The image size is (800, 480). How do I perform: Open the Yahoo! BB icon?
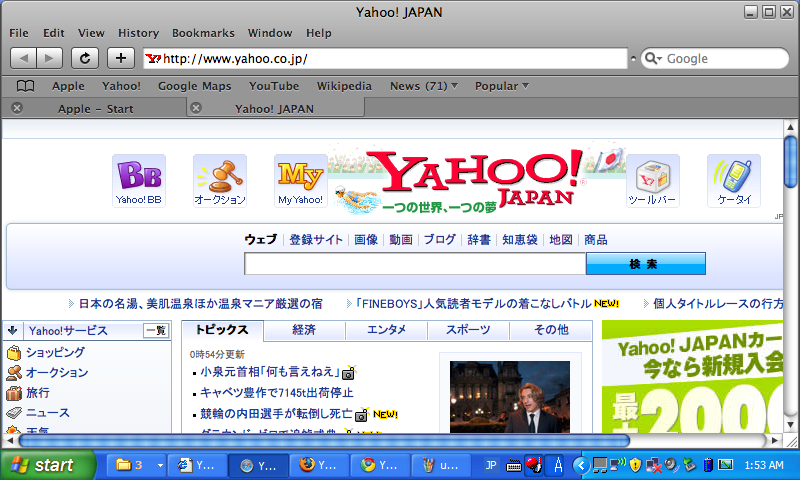pyautogui.click(x=139, y=181)
